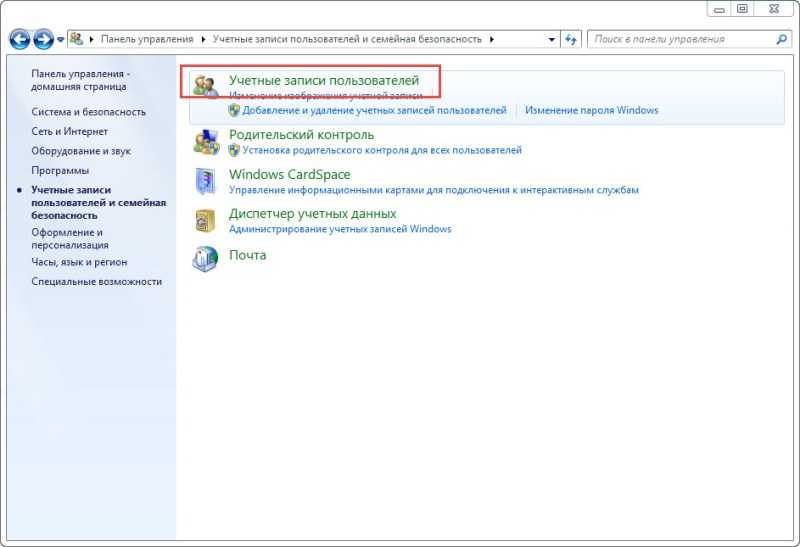The width and height of the screenshot is (800, 547).
Task: Open 'Оборудование и звук' in sidebar
Action: pyautogui.click(x=81, y=151)
